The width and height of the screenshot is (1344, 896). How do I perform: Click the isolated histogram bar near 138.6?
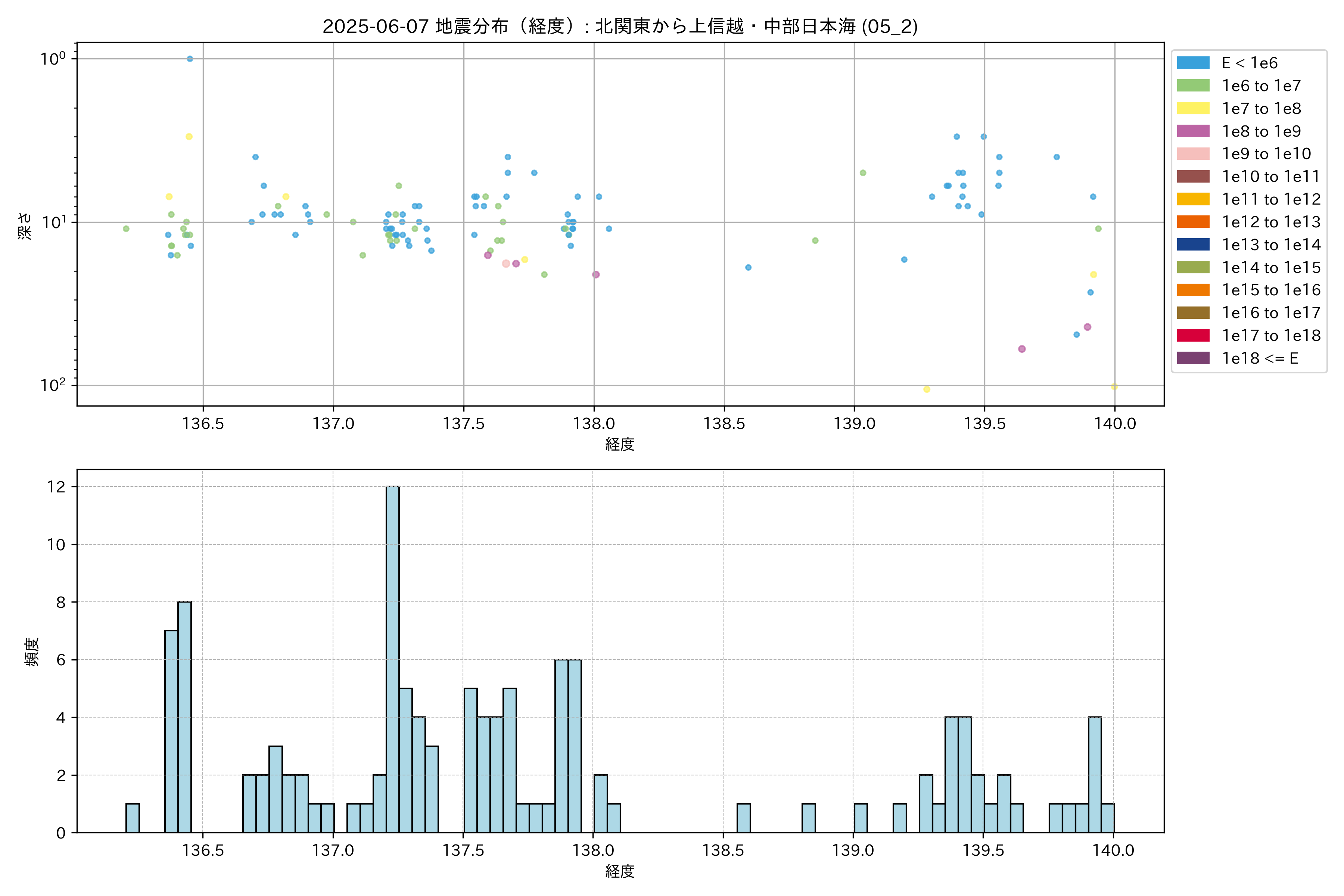[743, 818]
